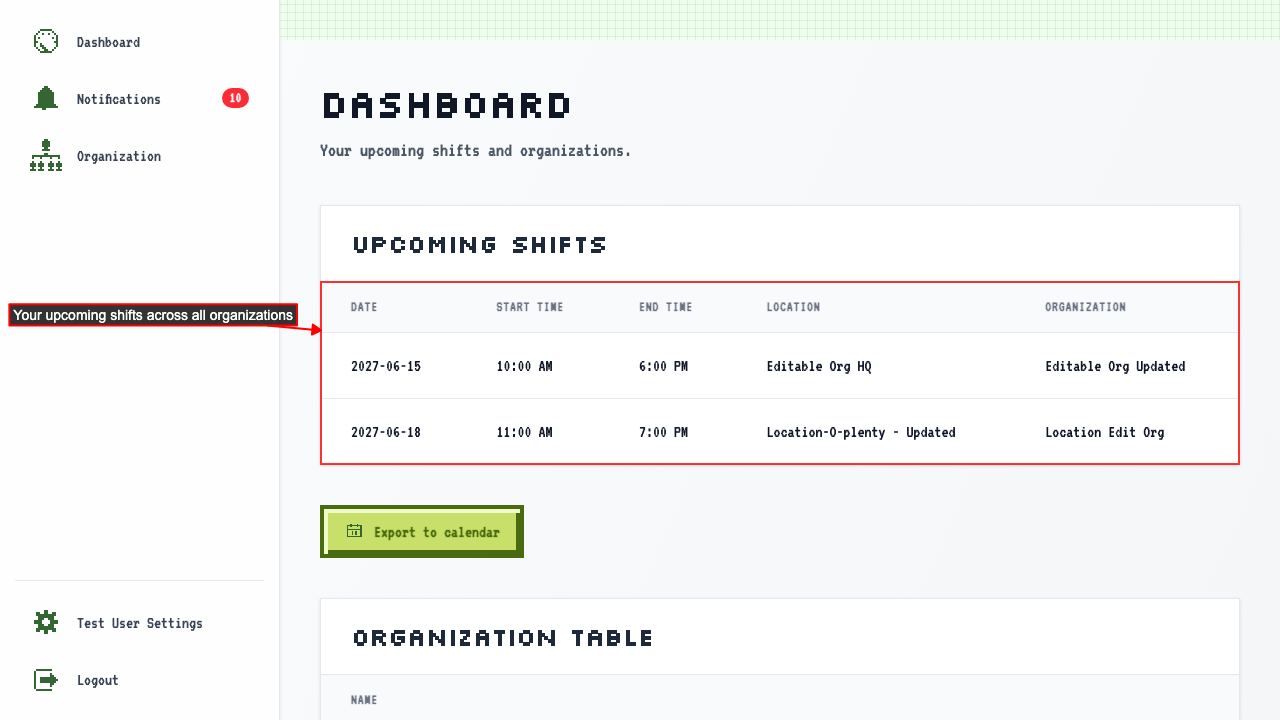Click the red notification count badge

point(235,98)
